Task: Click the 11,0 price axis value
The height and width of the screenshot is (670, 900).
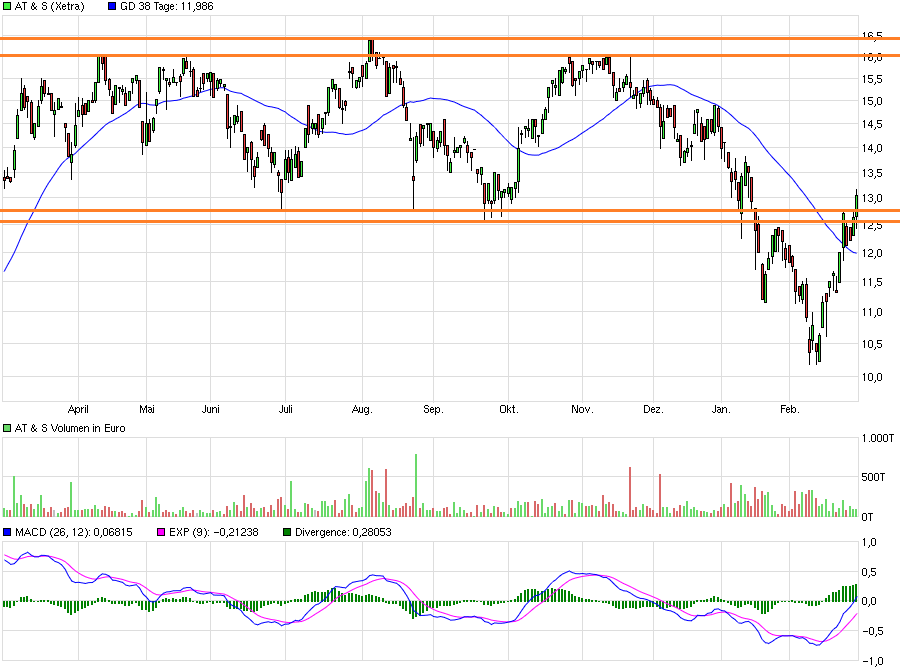Action: tap(872, 312)
